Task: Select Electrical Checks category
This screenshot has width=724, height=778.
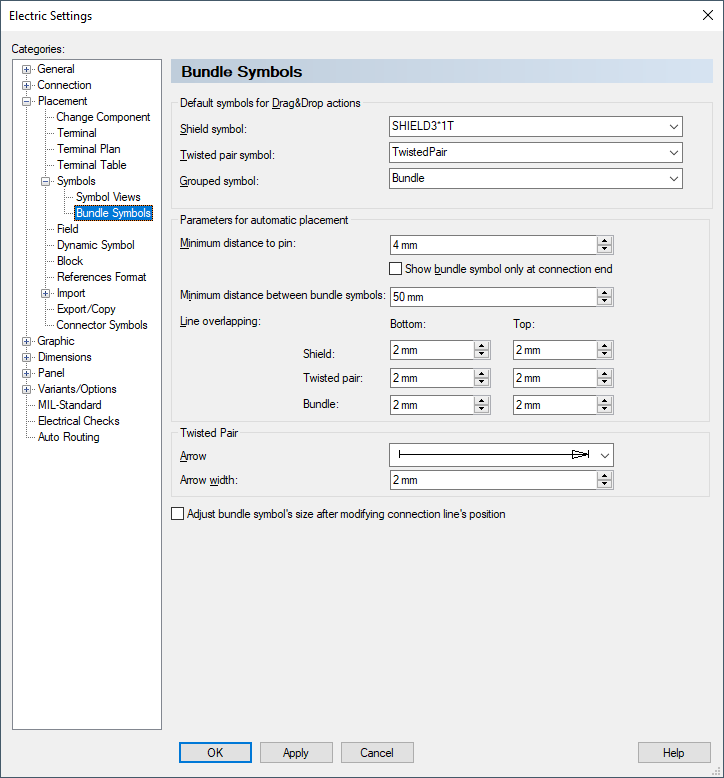Action: click(x=78, y=421)
